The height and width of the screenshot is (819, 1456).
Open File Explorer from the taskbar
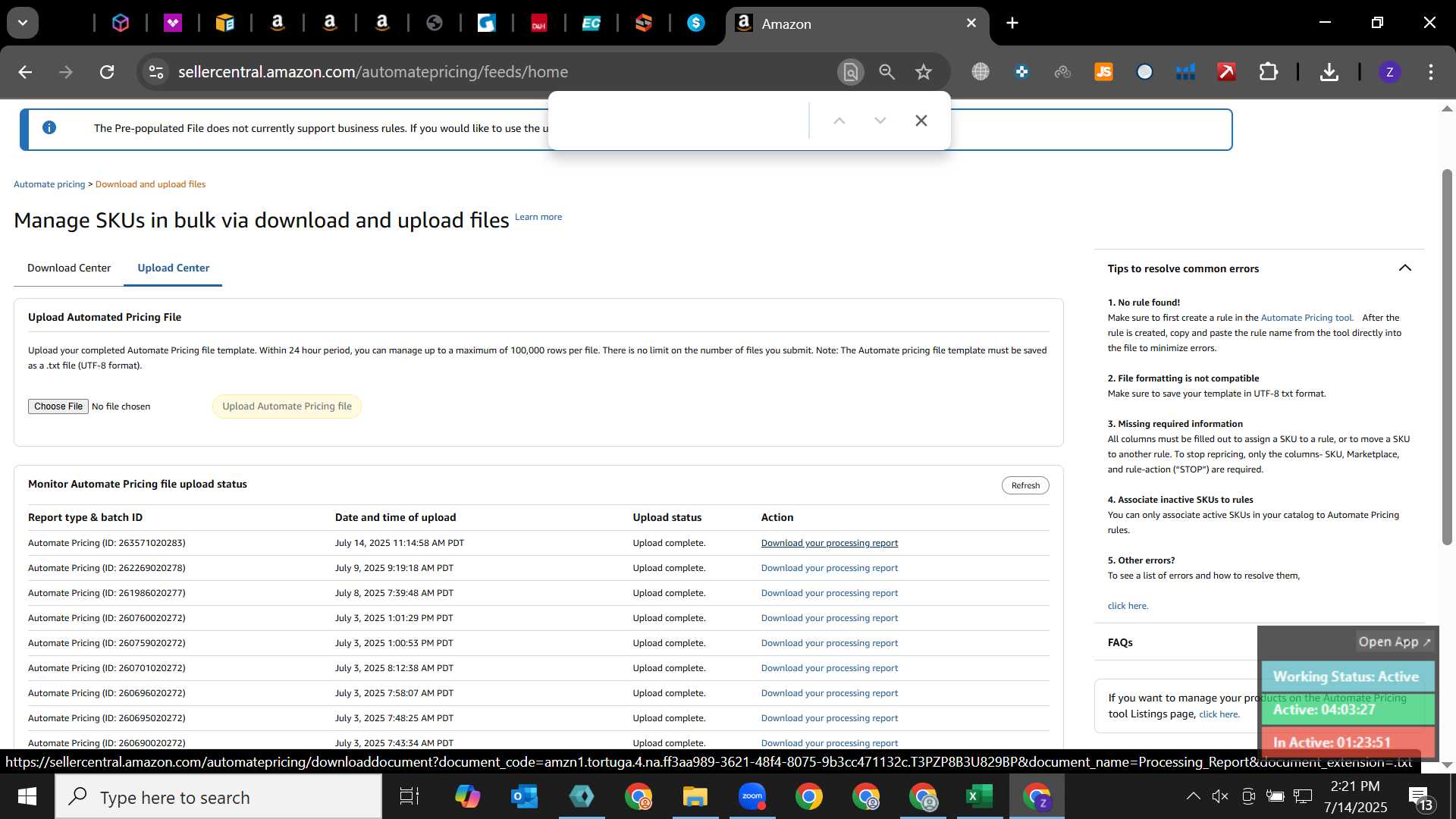[695, 796]
